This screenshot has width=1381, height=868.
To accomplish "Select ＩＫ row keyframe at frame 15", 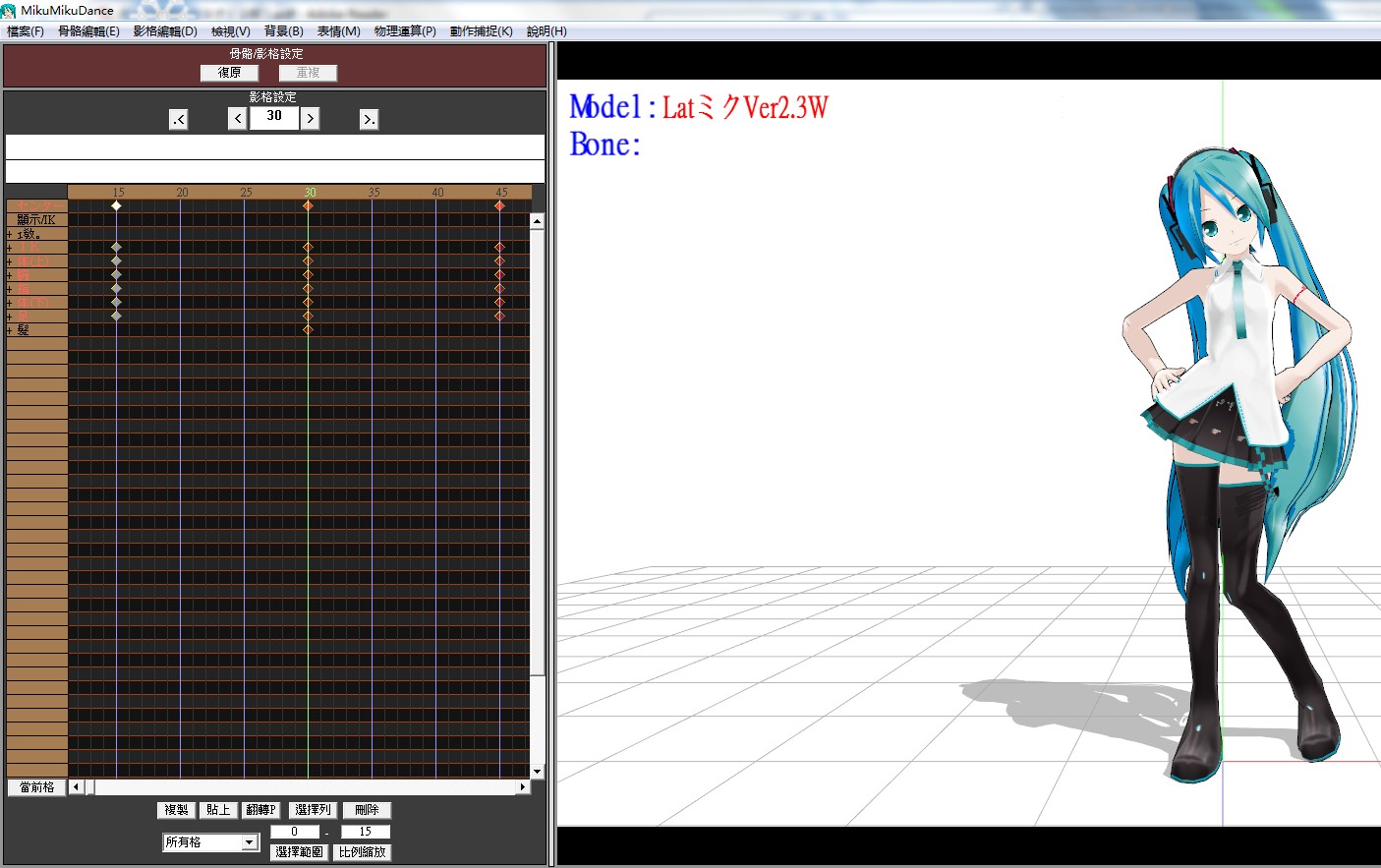I will pyautogui.click(x=116, y=247).
